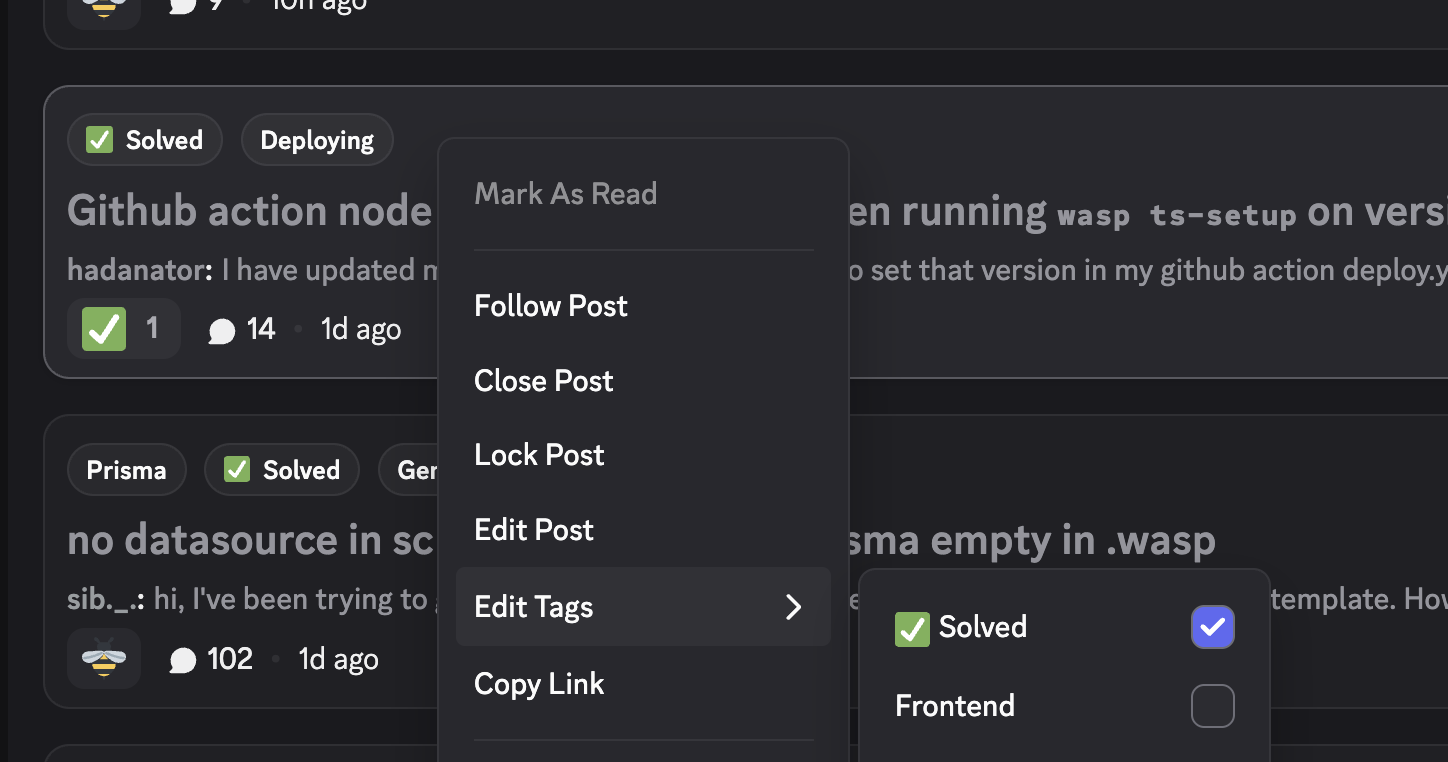1448x762 pixels.
Task: Select Close Post menu entry
Action: pyautogui.click(x=544, y=381)
